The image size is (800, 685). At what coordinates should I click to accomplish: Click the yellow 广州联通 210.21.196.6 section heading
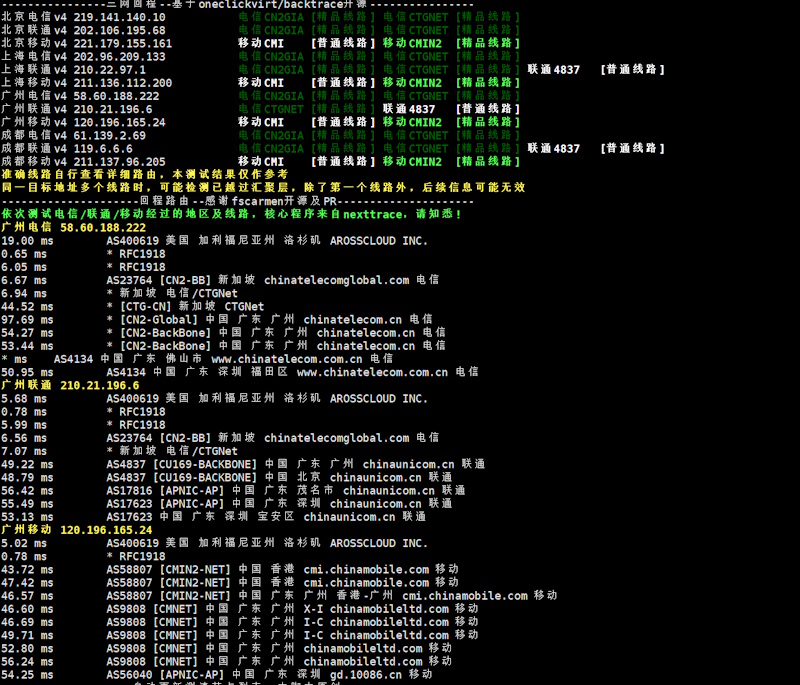click(x=70, y=385)
